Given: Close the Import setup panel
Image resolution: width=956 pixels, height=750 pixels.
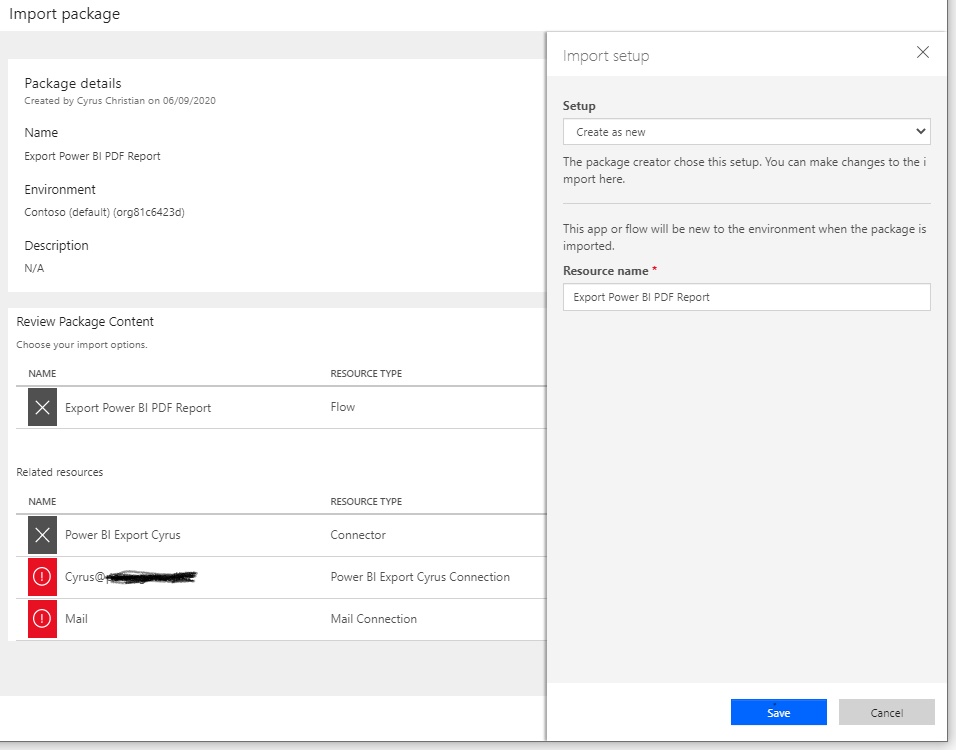Looking at the screenshot, I should pos(922,53).
